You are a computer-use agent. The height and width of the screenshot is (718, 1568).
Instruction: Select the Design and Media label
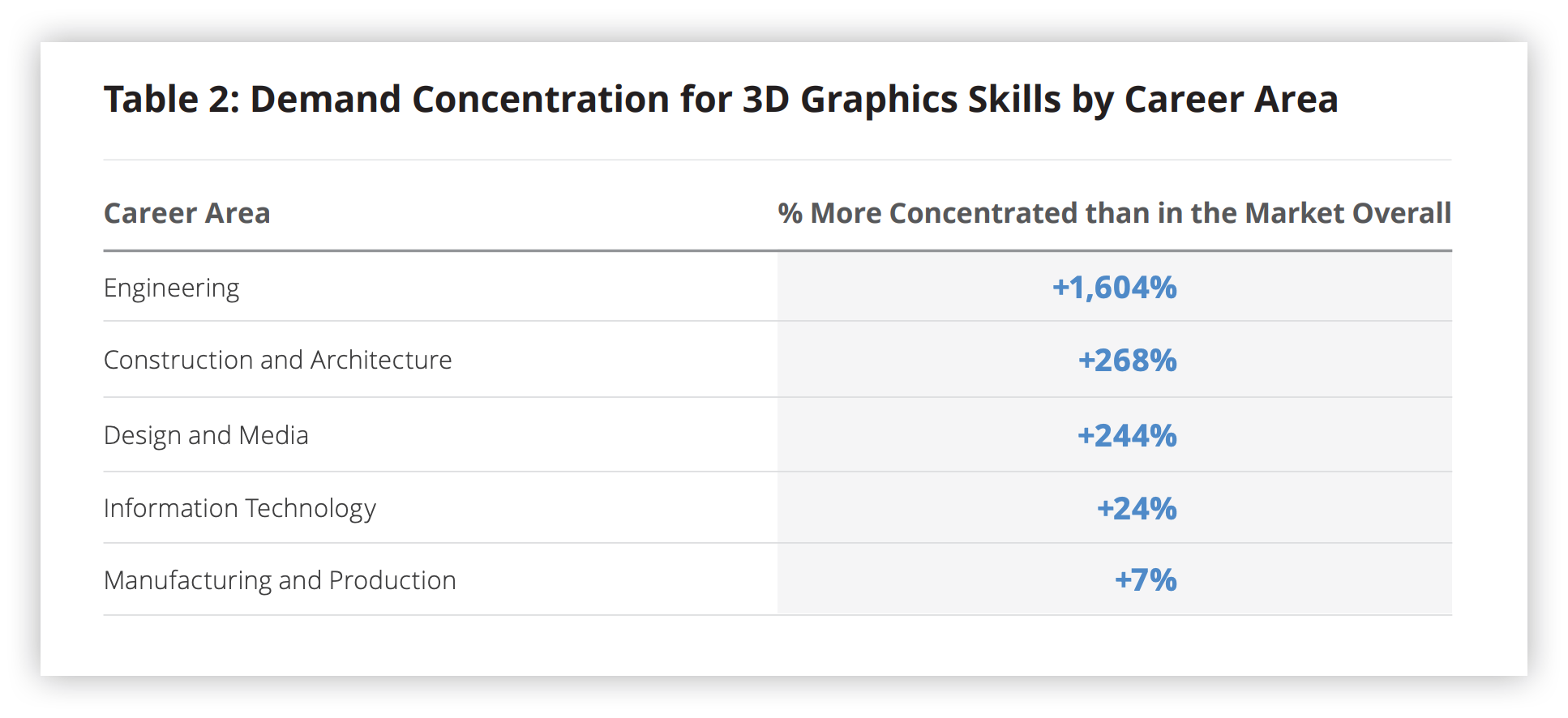pos(206,436)
